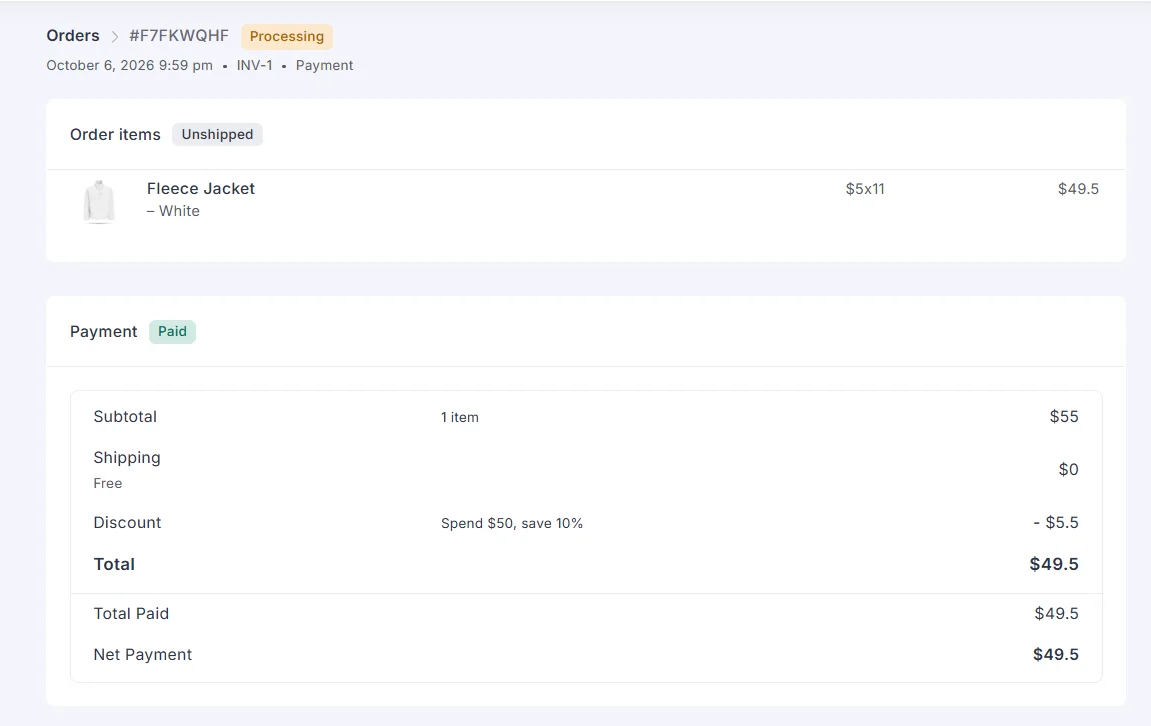Click the Processing status badge
This screenshot has width=1151, height=726.
[x=286, y=37]
